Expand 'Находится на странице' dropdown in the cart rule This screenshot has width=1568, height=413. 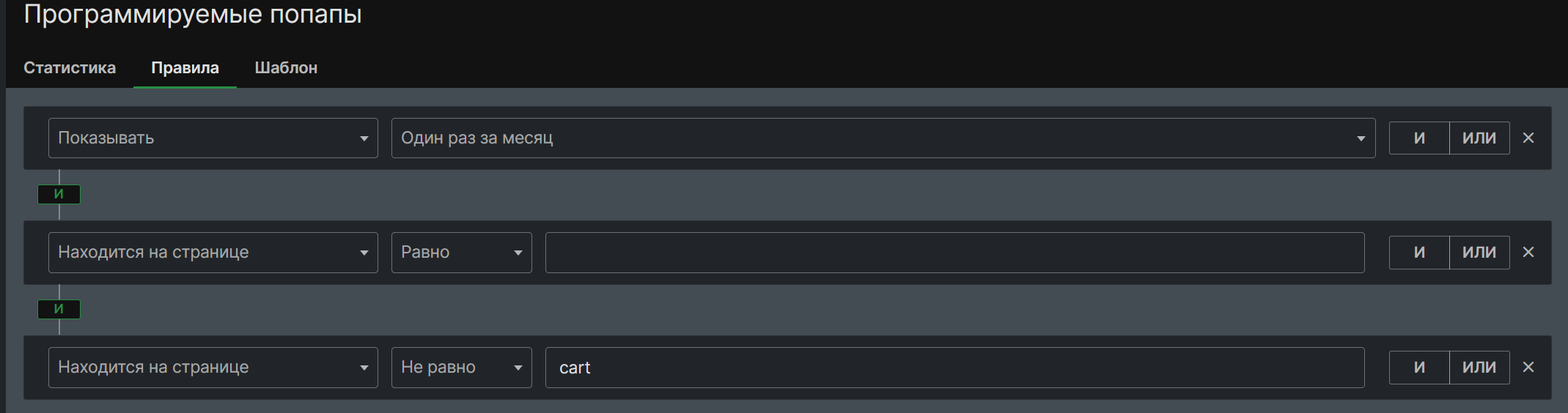point(213,367)
